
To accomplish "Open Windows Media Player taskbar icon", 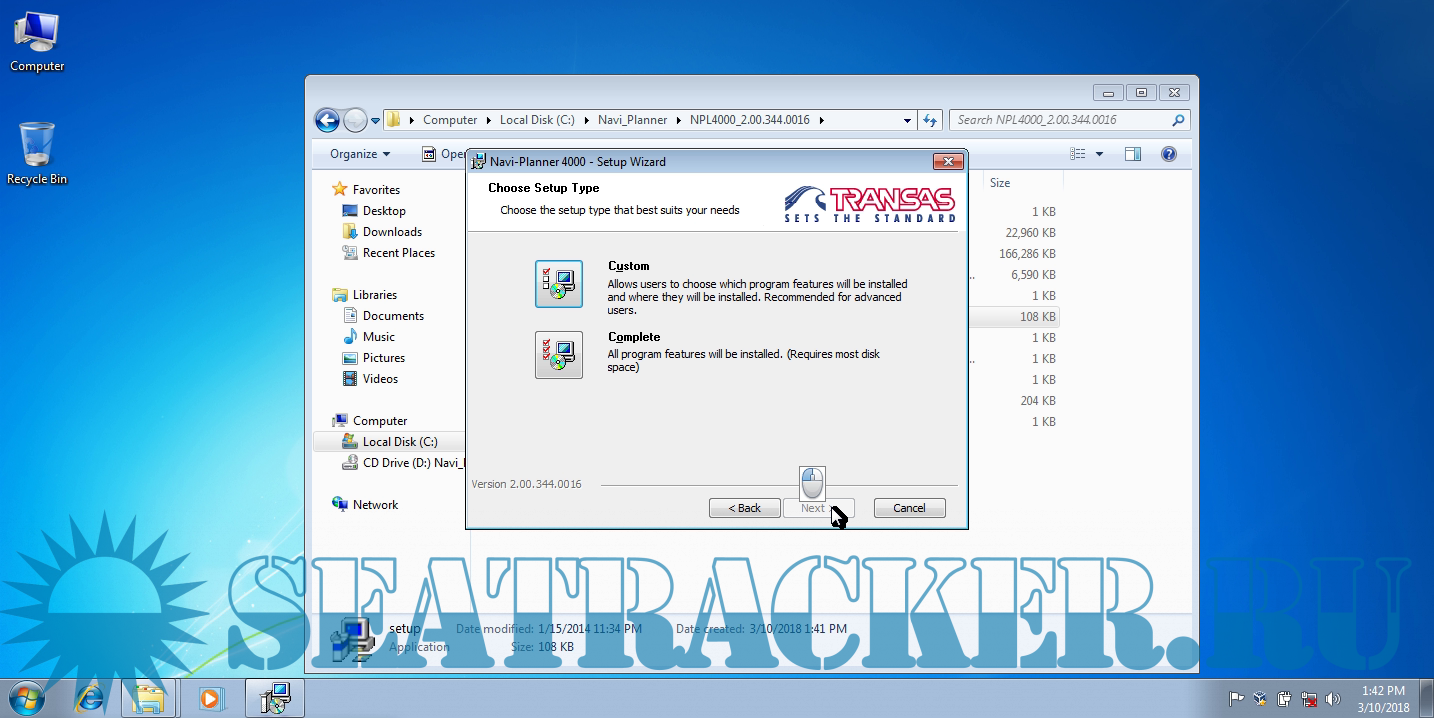I will point(211,697).
